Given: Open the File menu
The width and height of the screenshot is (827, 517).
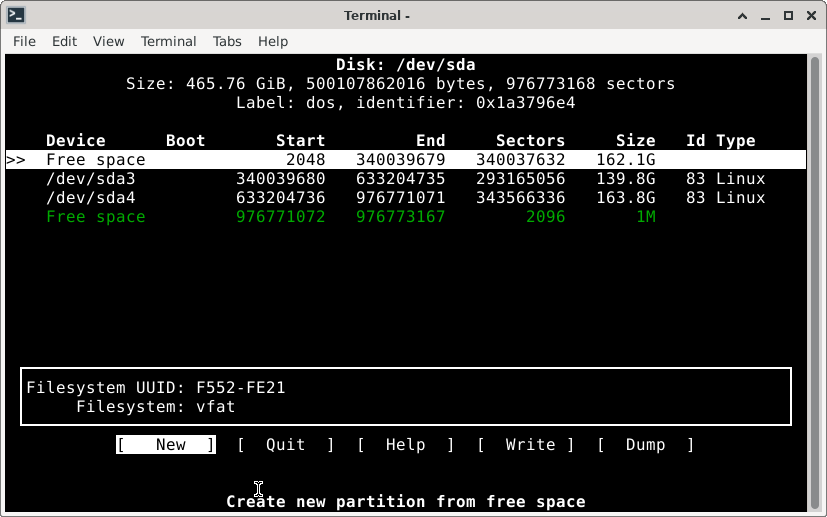Looking at the screenshot, I should click(x=24, y=41).
